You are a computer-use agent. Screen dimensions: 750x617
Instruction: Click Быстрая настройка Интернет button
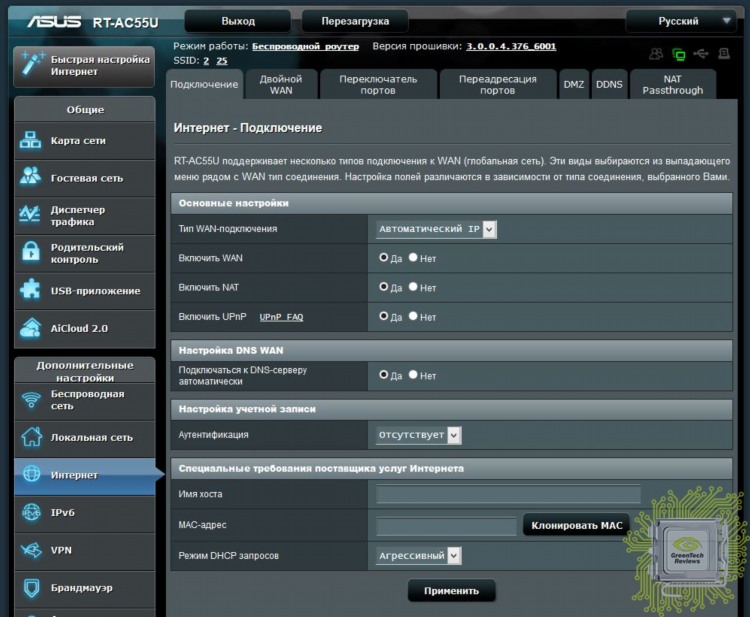[x=84, y=66]
